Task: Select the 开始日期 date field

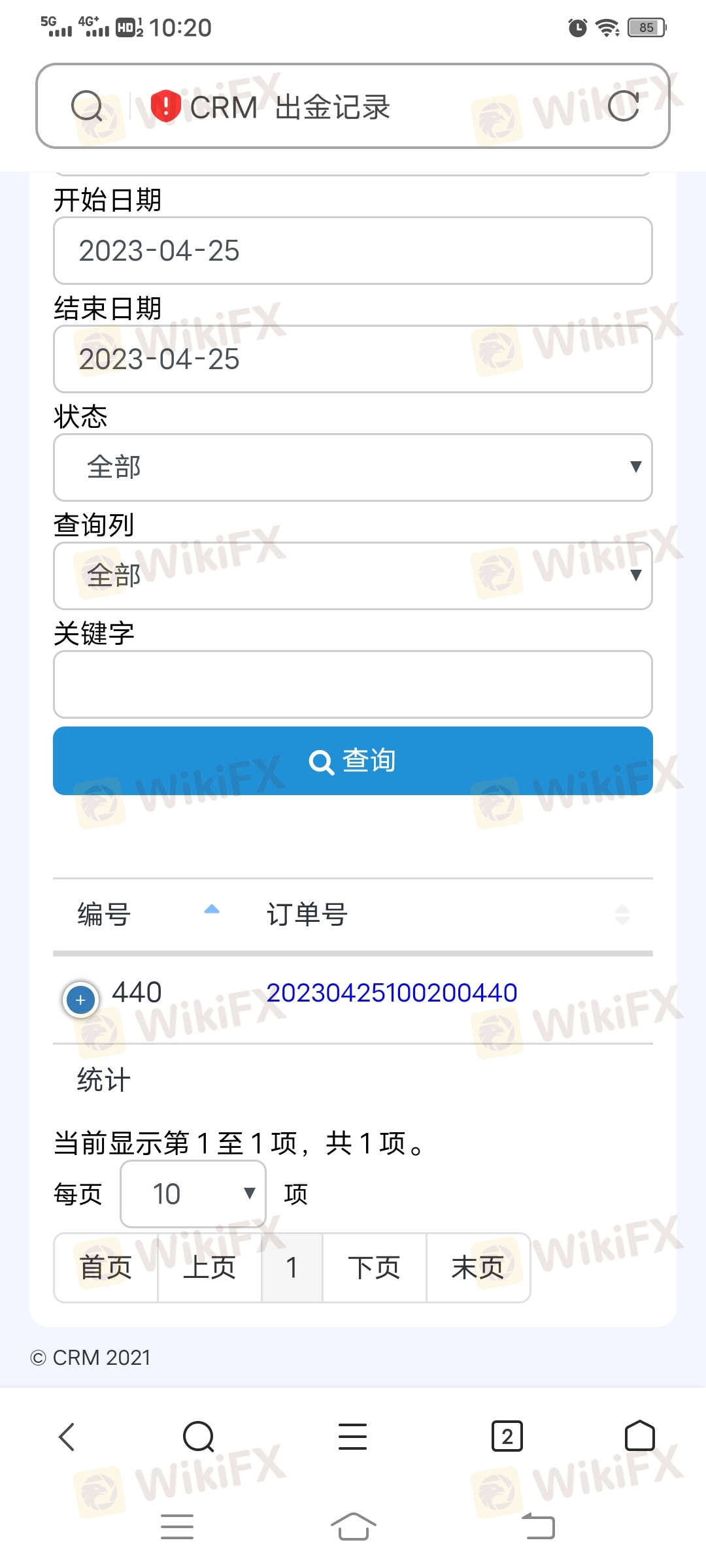Action: 353,250
